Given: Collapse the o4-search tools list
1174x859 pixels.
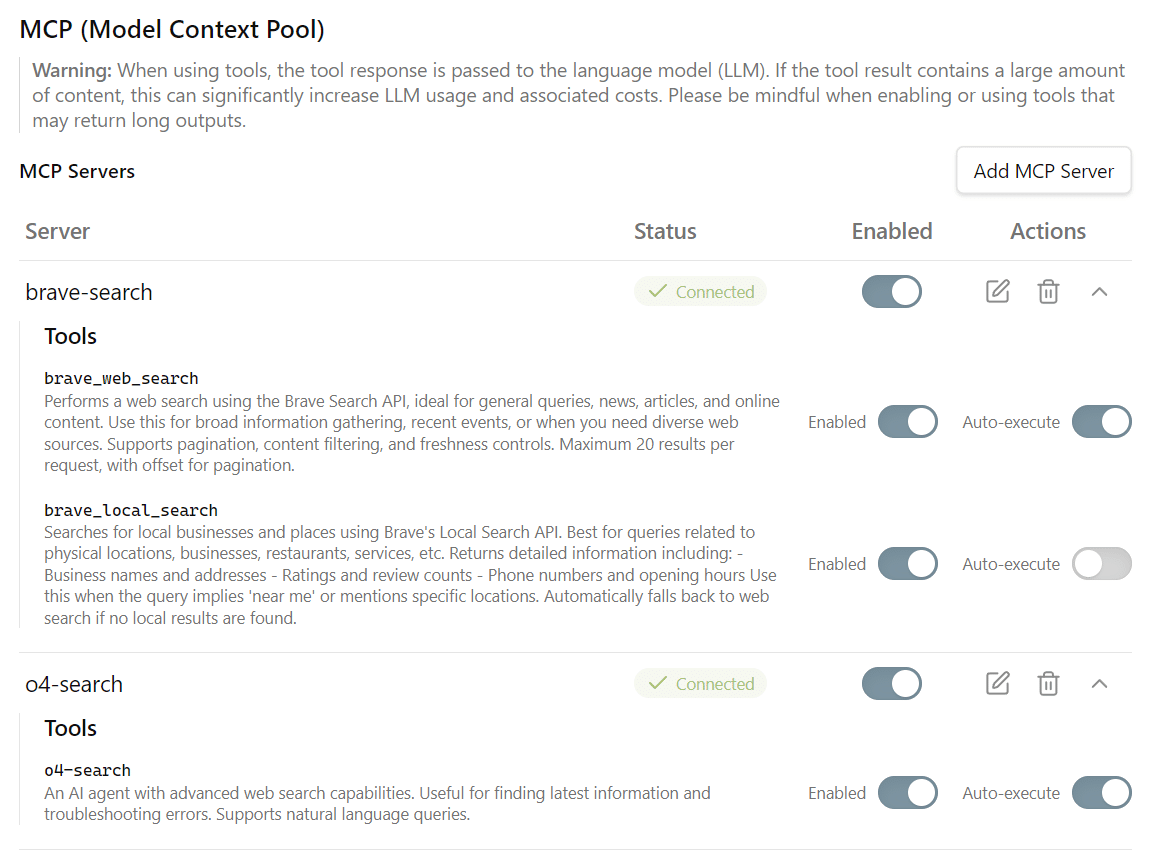Looking at the screenshot, I should coord(1099,684).
